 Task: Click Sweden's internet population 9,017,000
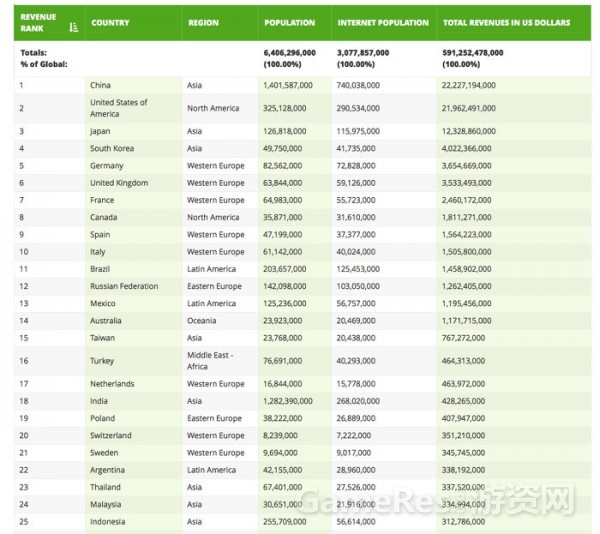pos(354,453)
